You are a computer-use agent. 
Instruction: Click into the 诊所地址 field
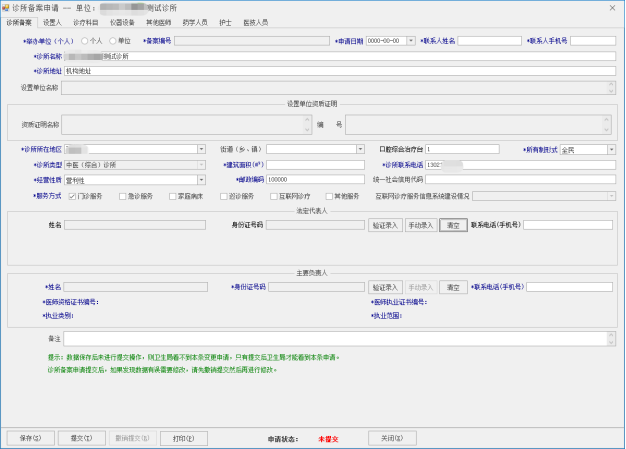click(340, 71)
